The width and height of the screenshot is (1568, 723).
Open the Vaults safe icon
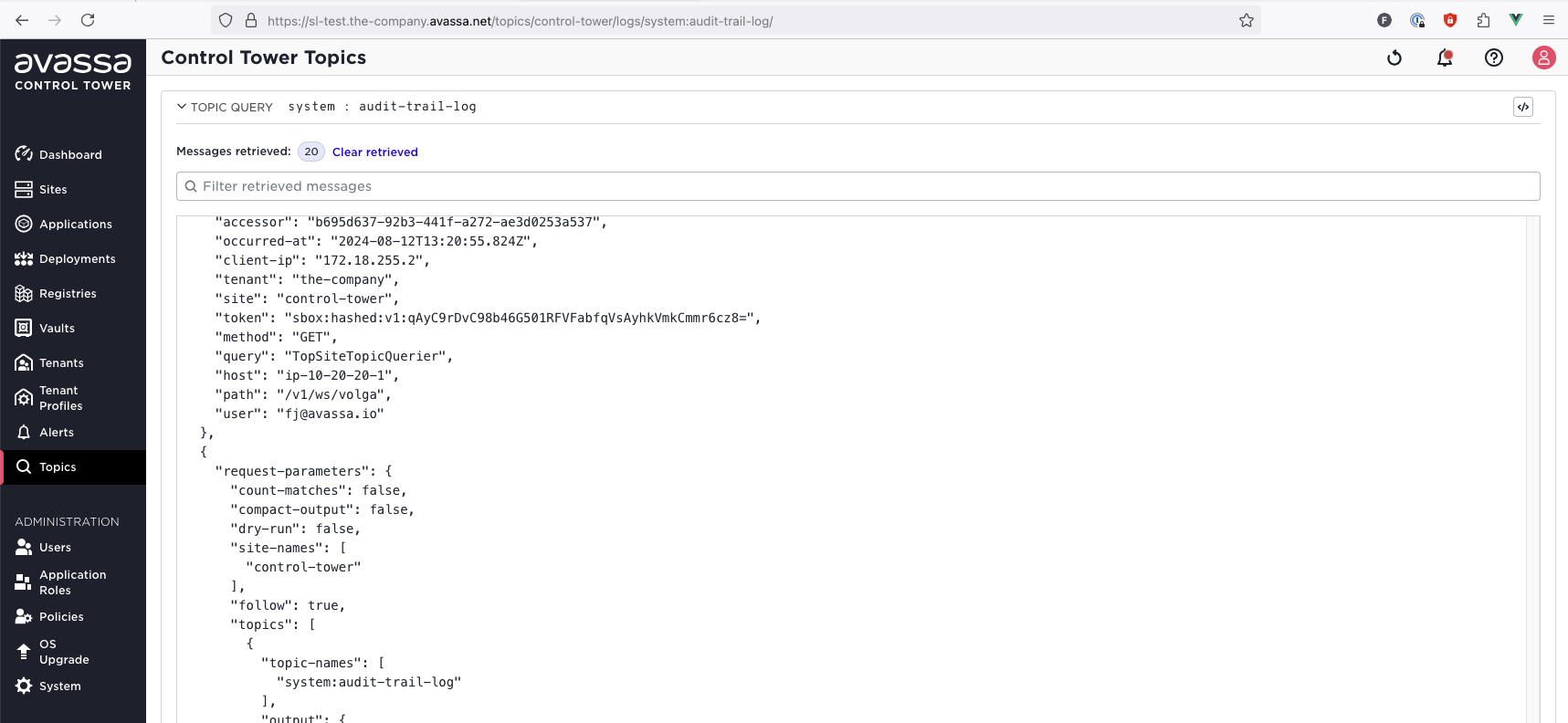pyautogui.click(x=24, y=328)
